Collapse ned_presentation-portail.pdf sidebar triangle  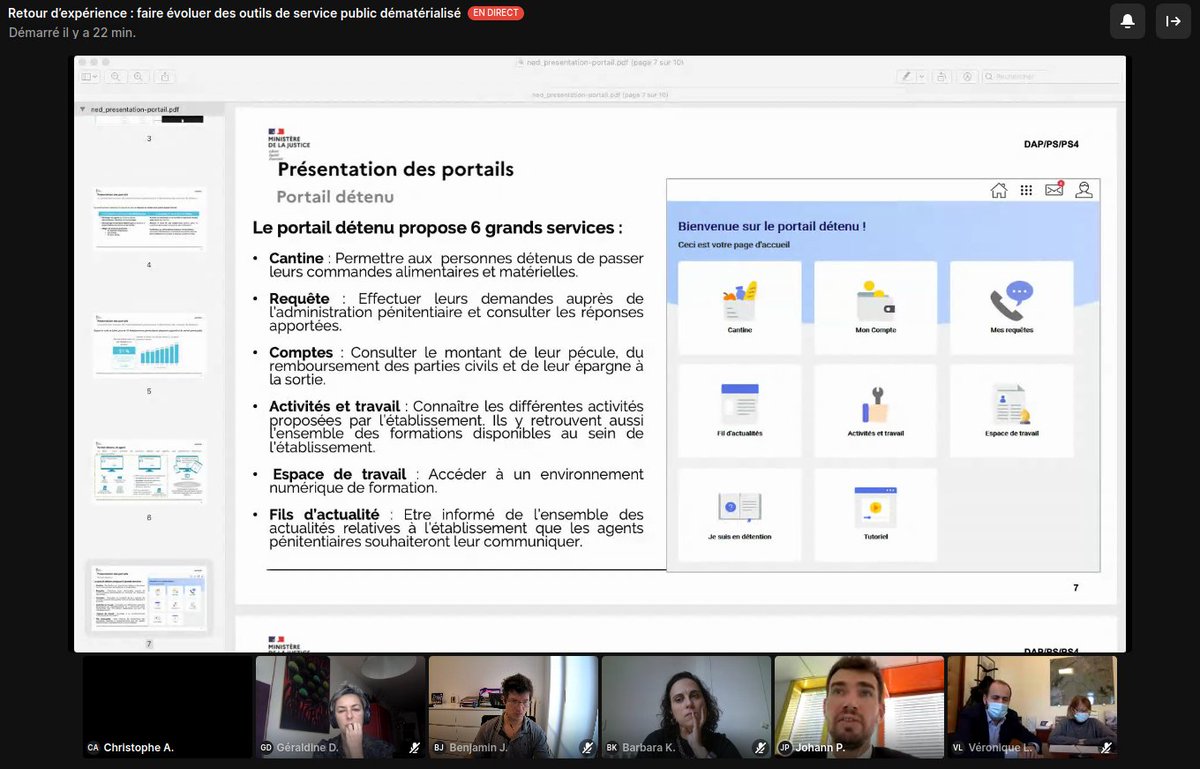(82, 109)
